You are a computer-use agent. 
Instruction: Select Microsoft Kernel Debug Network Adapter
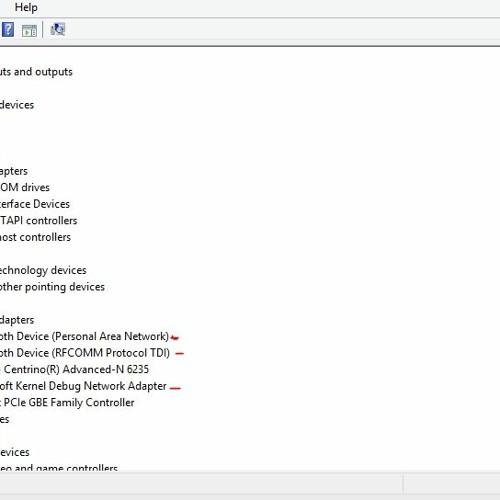coord(83,386)
